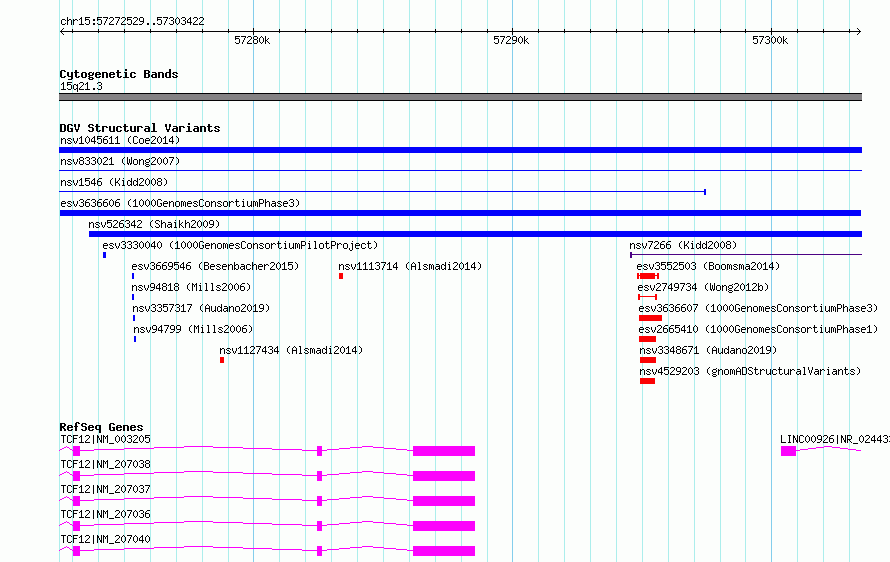Click the purple nsv7266 variant line
Viewport: 890px width, 562px height.
tap(746, 255)
